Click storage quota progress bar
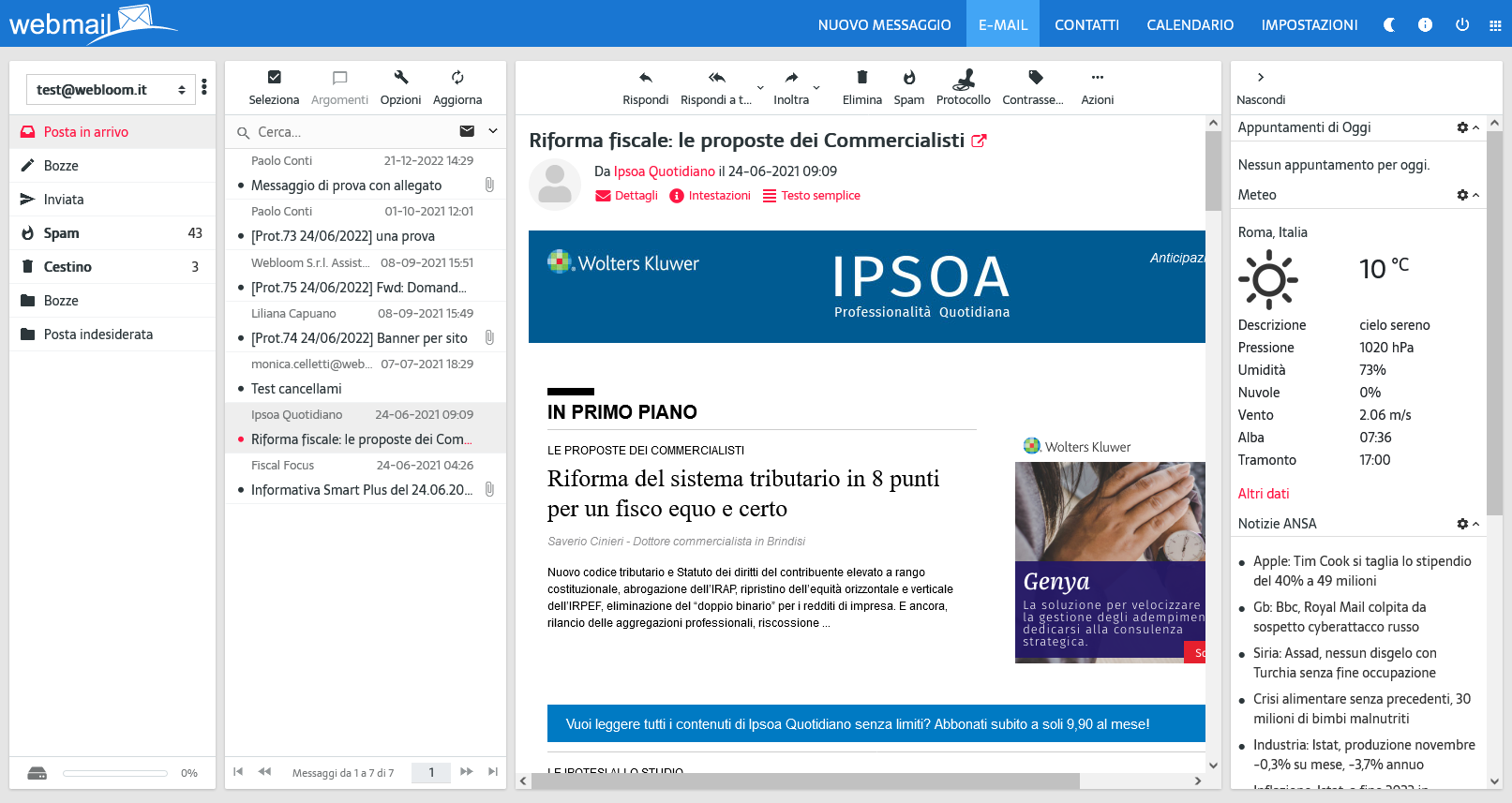1512x803 pixels. point(115,773)
